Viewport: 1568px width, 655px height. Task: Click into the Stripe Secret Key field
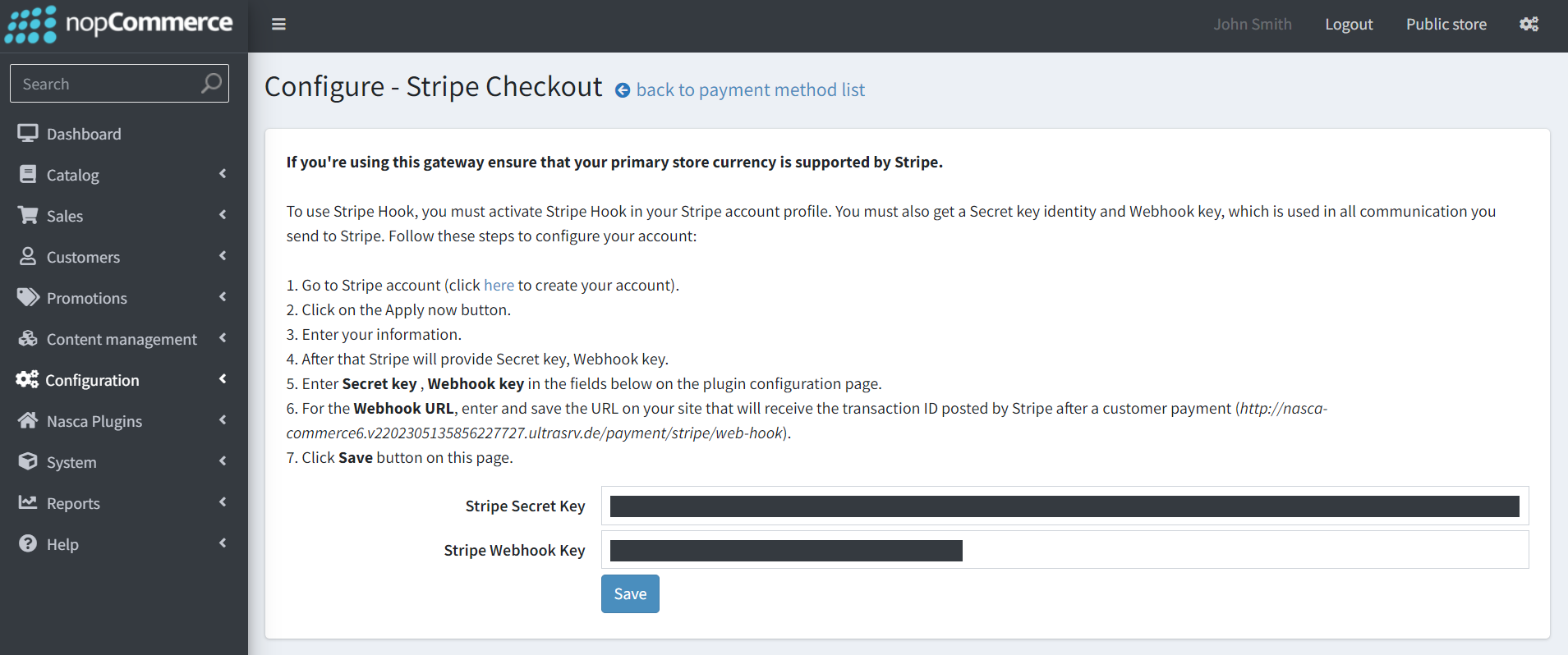pos(1064,506)
